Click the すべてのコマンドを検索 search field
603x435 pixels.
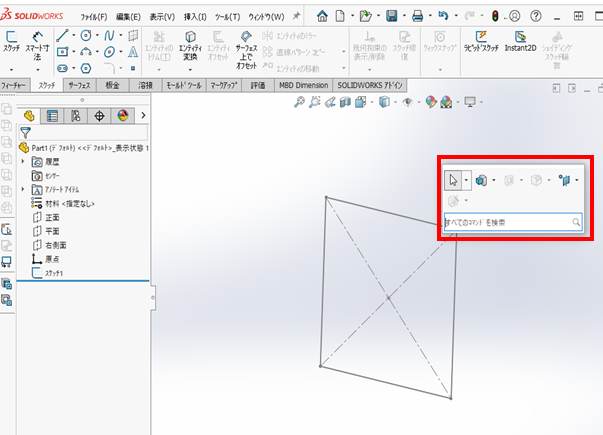point(513,222)
